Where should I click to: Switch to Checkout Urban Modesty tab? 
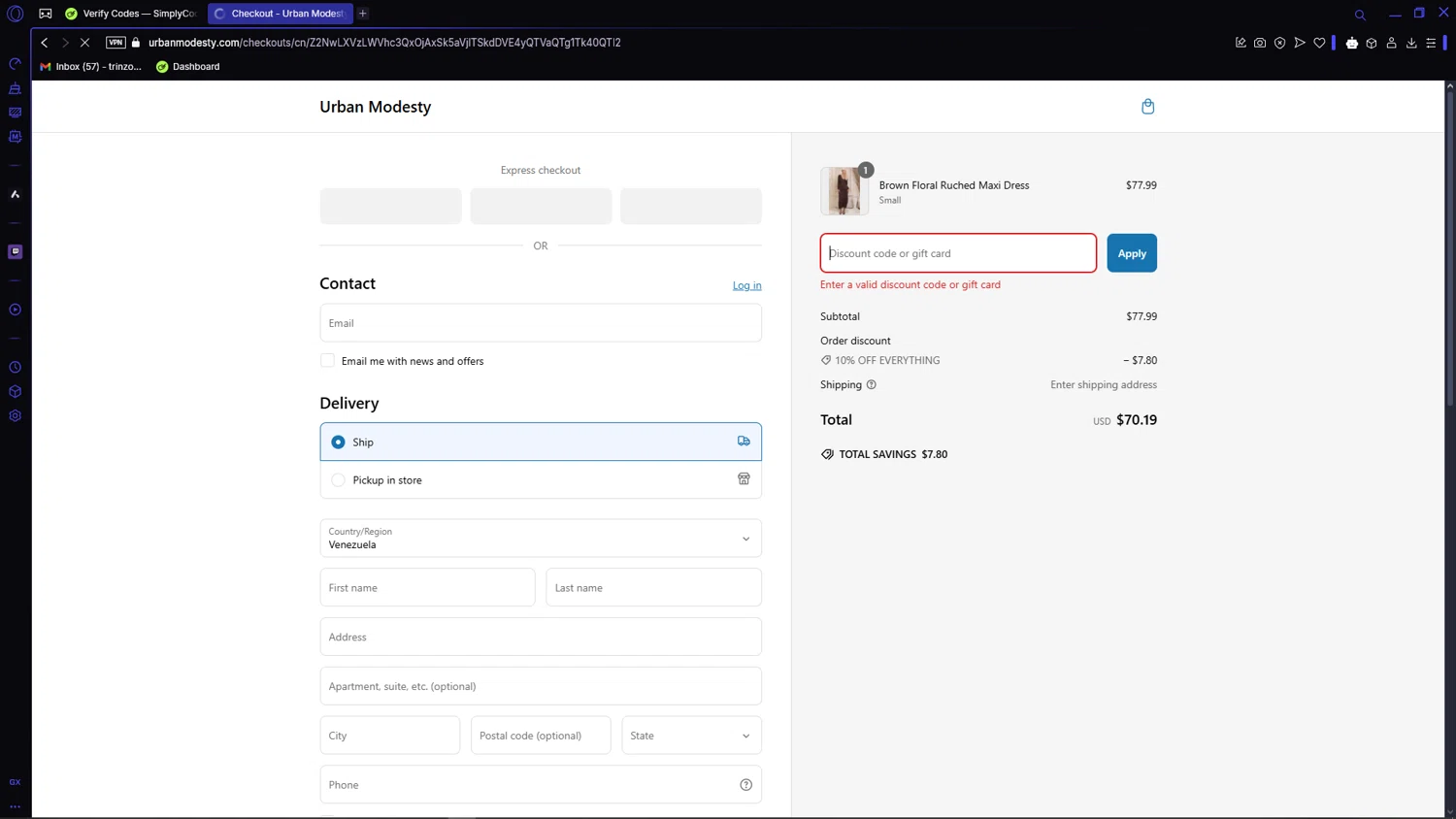click(x=281, y=14)
